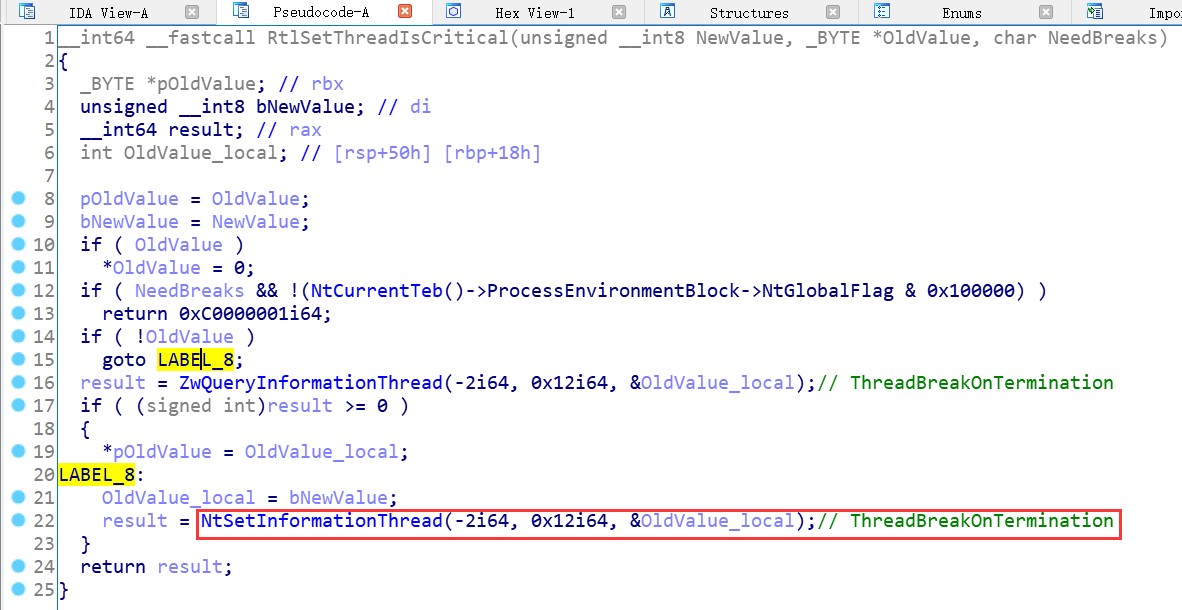Switch to the Structures tab
The height and width of the screenshot is (610, 1182).
(748, 13)
